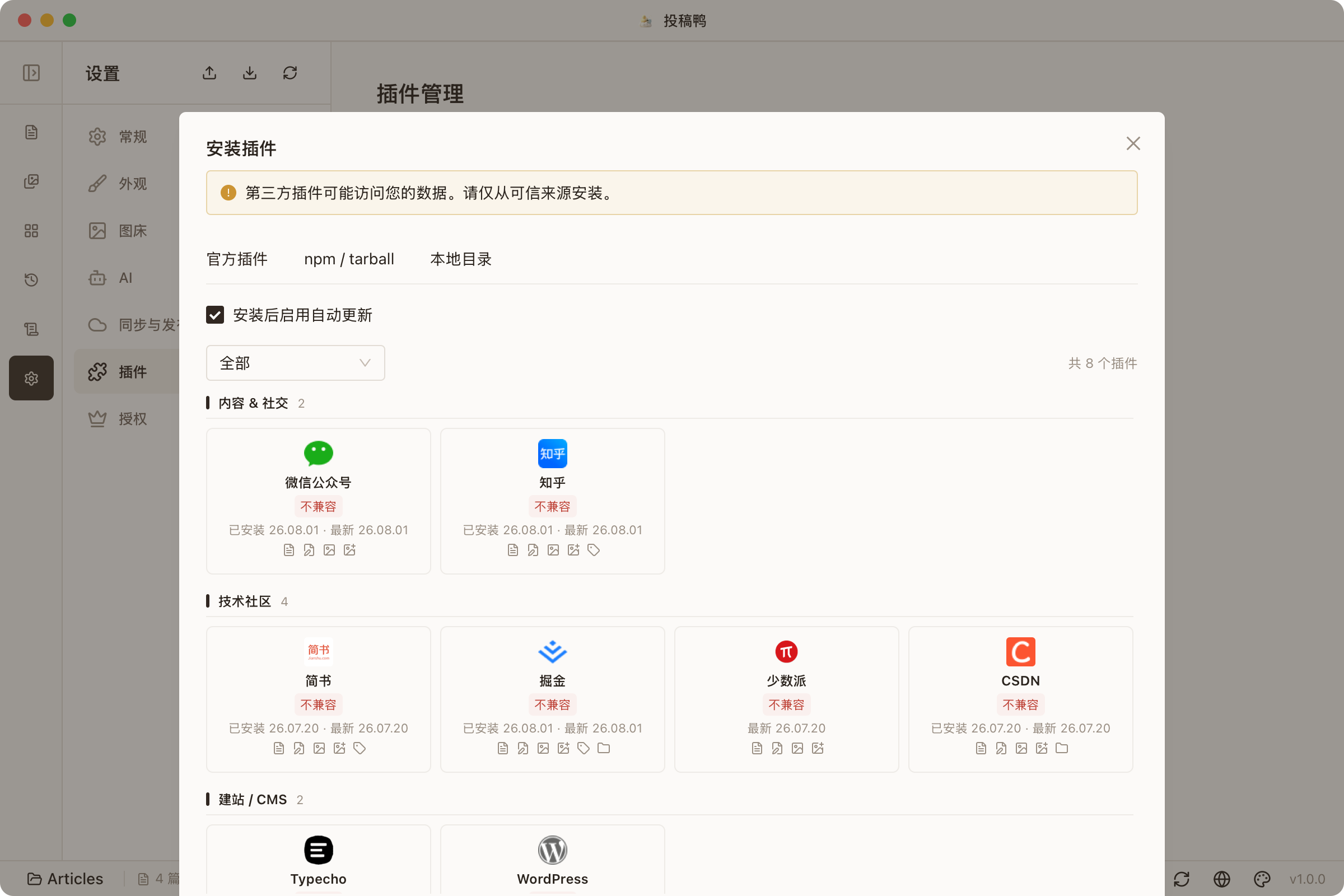The height and width of the screenshot is (896, 1344).
Task: Click the tag capability icon on 简书 card
Action: point(360,749)
